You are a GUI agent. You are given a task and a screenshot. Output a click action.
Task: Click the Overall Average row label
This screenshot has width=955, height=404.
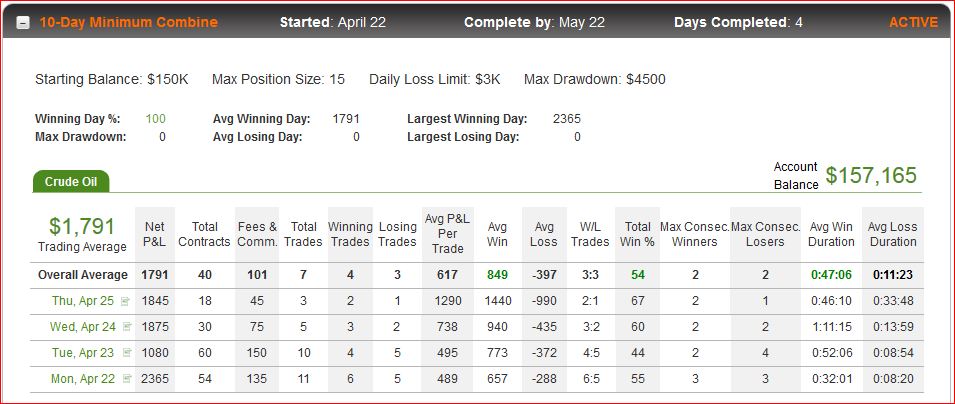coord(83,275)
